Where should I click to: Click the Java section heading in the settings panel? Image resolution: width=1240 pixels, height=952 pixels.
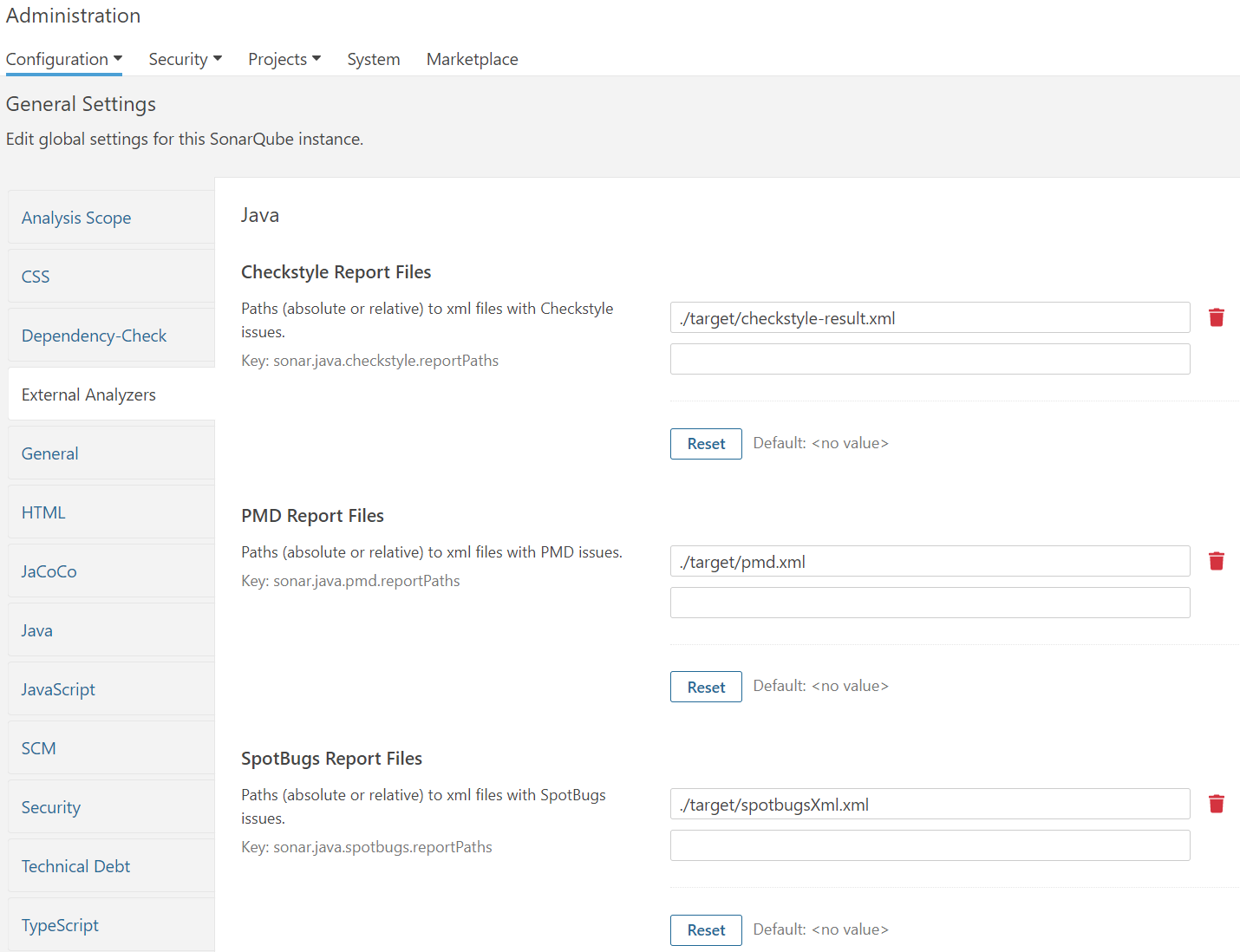(x=260, y=215)
